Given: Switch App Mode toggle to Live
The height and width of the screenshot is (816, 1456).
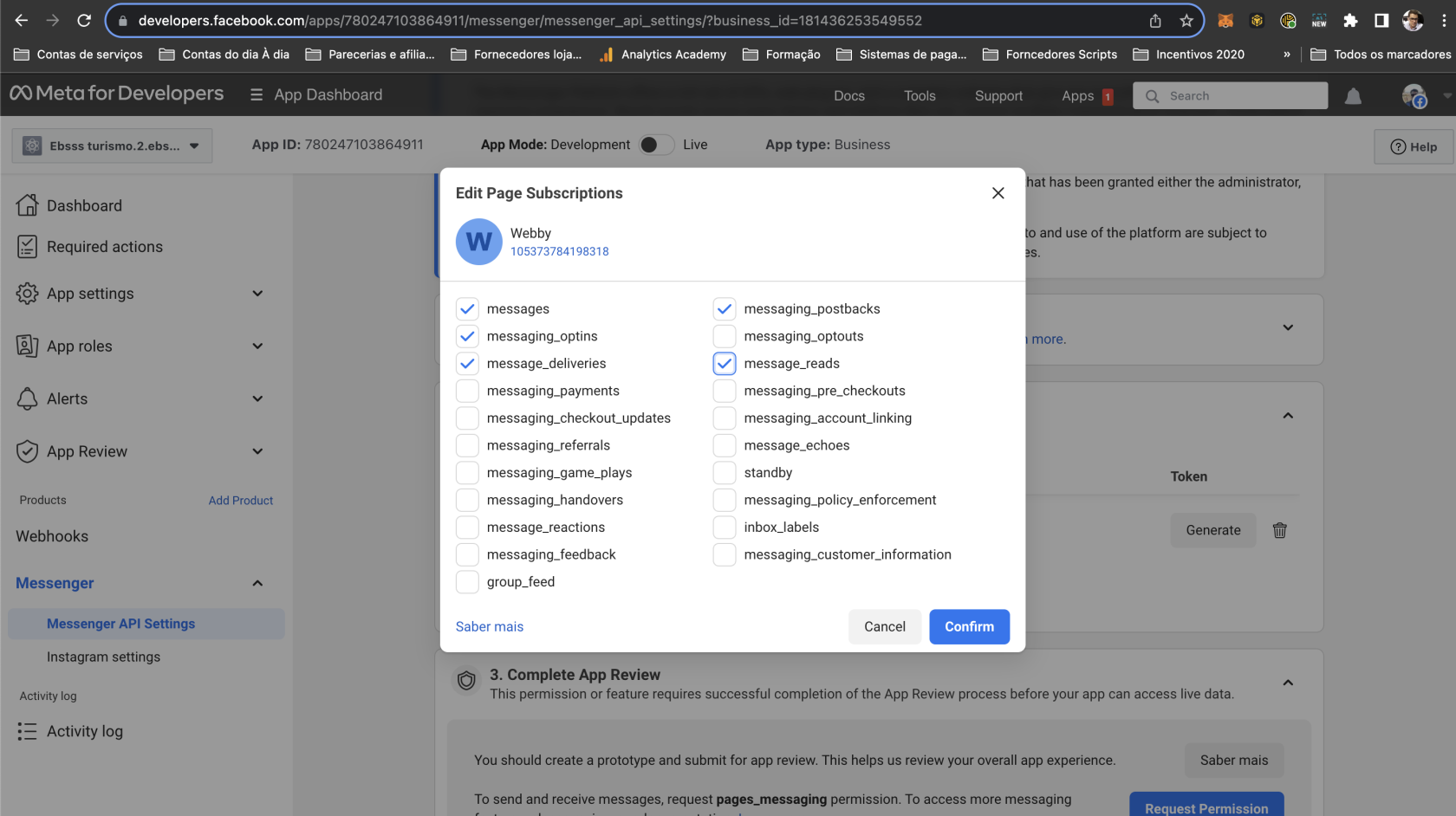Looking at the screenshot, I should [x=656, y=145].
